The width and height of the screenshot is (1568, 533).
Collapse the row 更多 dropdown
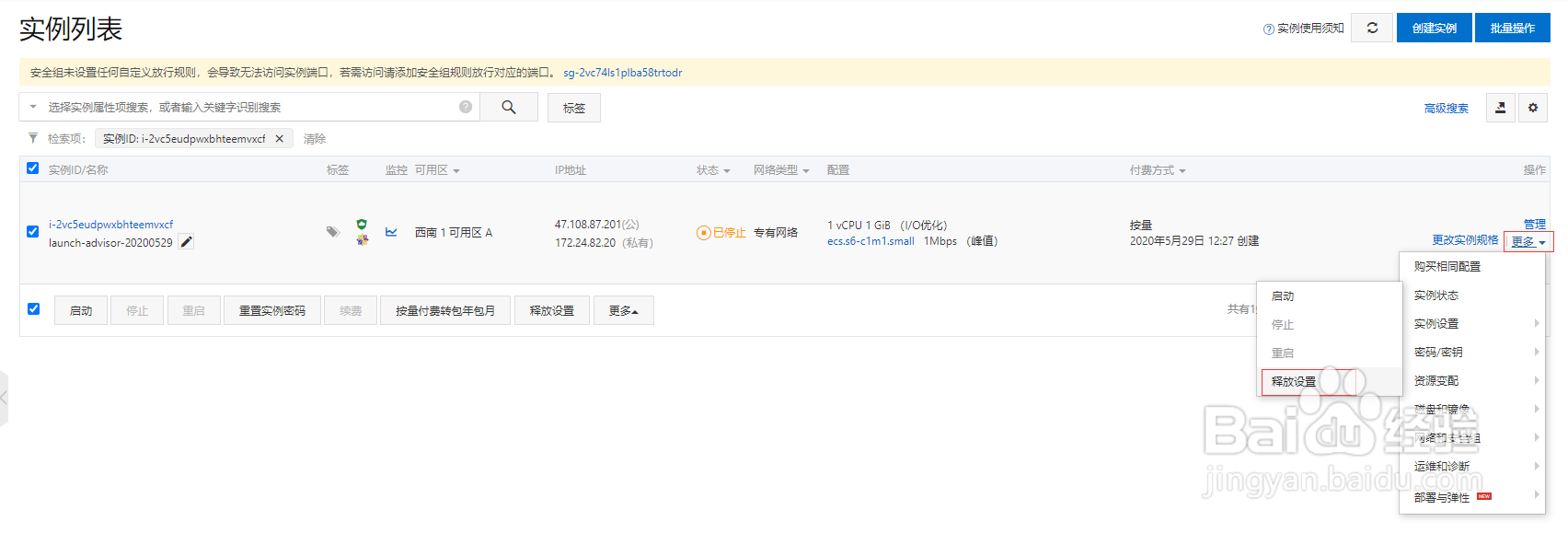click(1528, 242)
